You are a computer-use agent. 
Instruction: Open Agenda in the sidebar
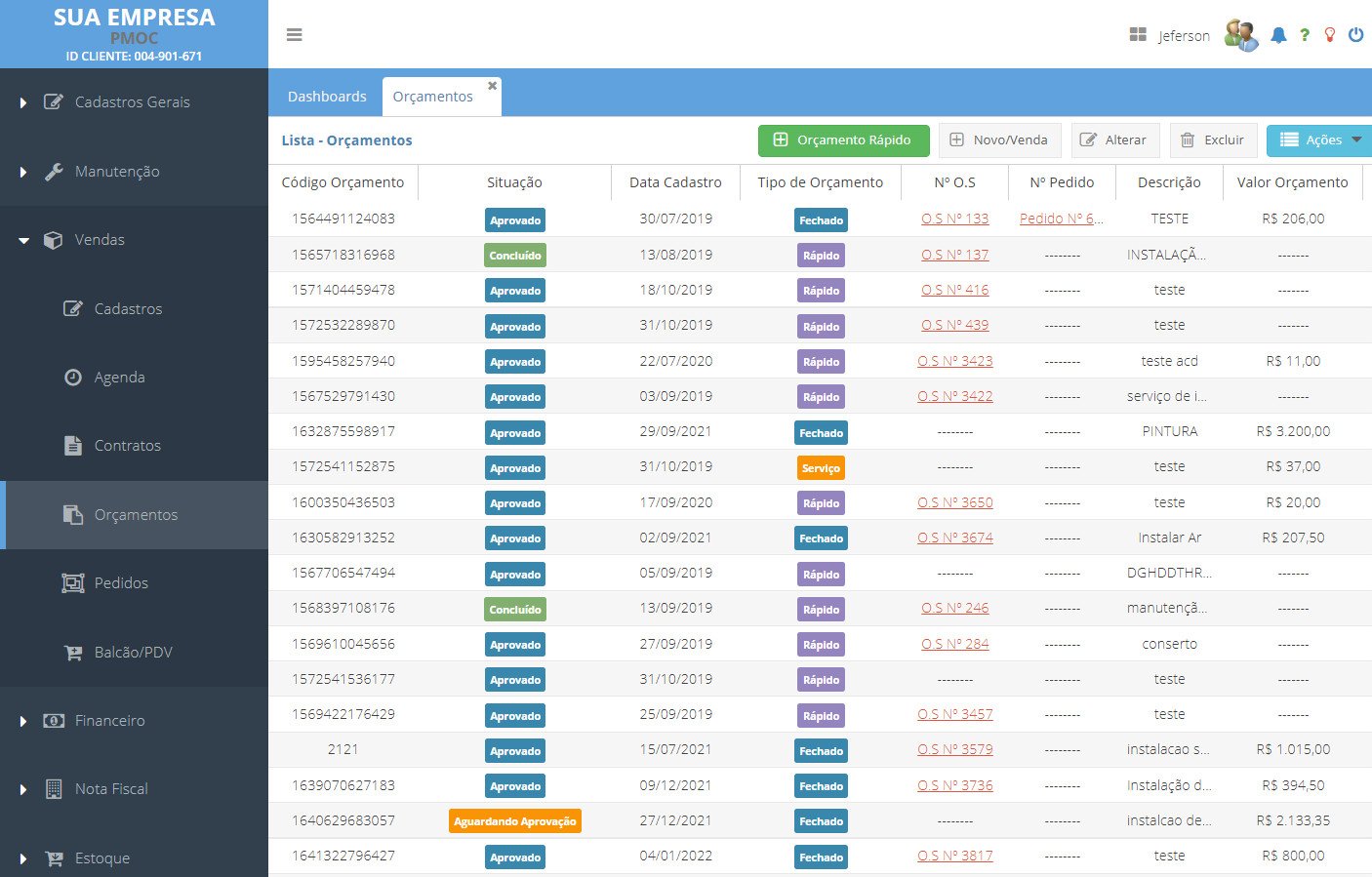pos(119,378)
